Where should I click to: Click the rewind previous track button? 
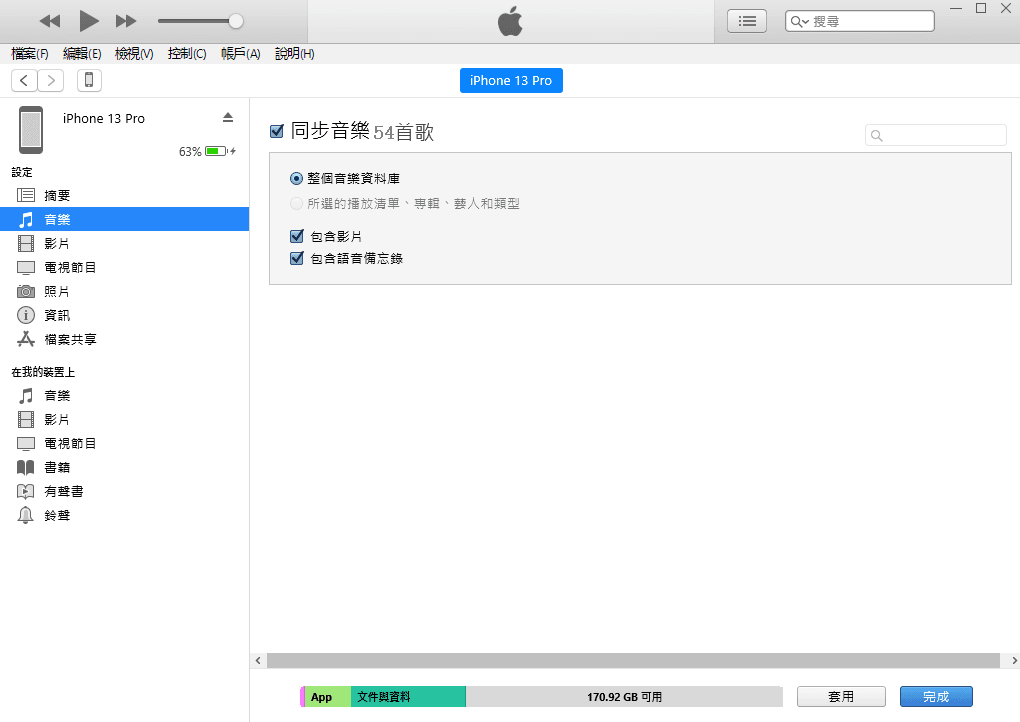49,21
